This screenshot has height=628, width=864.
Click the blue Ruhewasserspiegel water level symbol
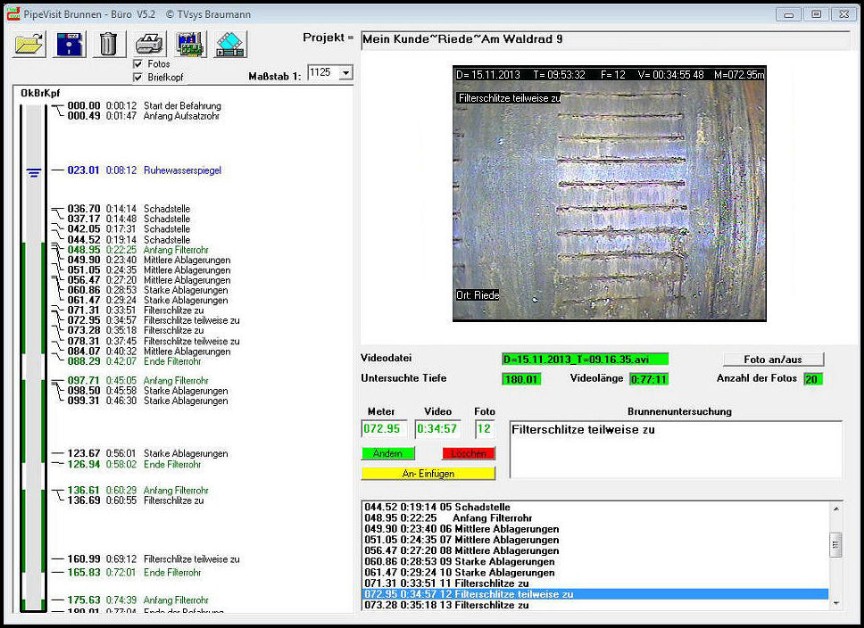click(34, 172)
